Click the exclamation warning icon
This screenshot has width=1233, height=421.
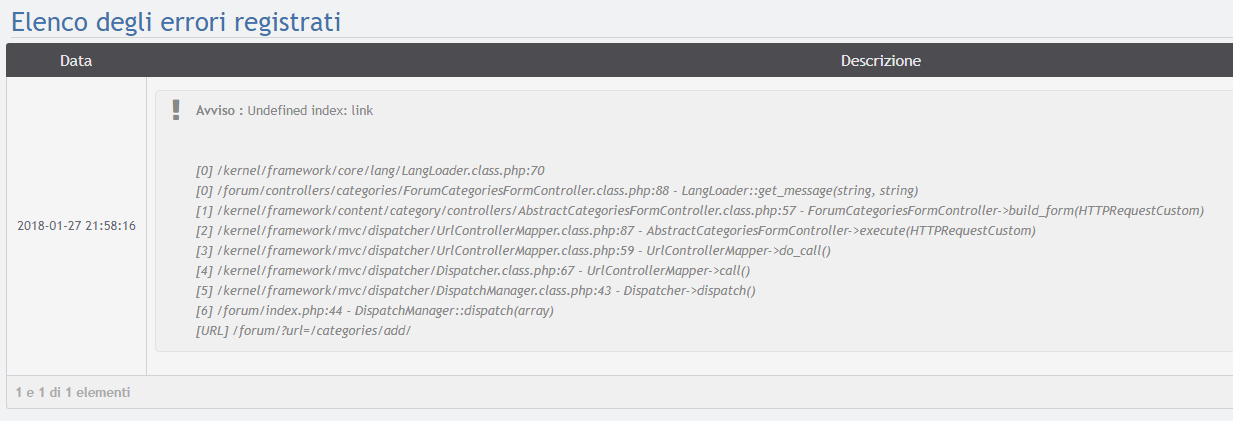pyautogui.click(x=177, y=109)
